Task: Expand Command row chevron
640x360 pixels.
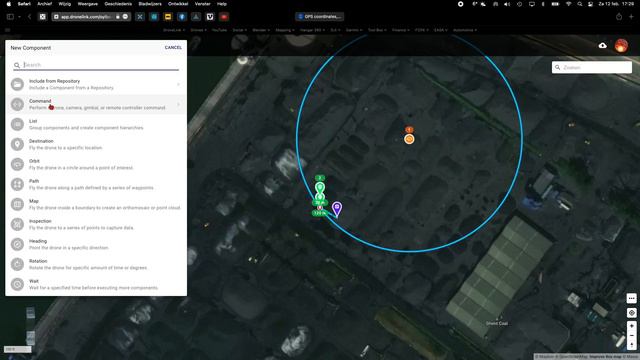Action: click(x=178, y=104)
